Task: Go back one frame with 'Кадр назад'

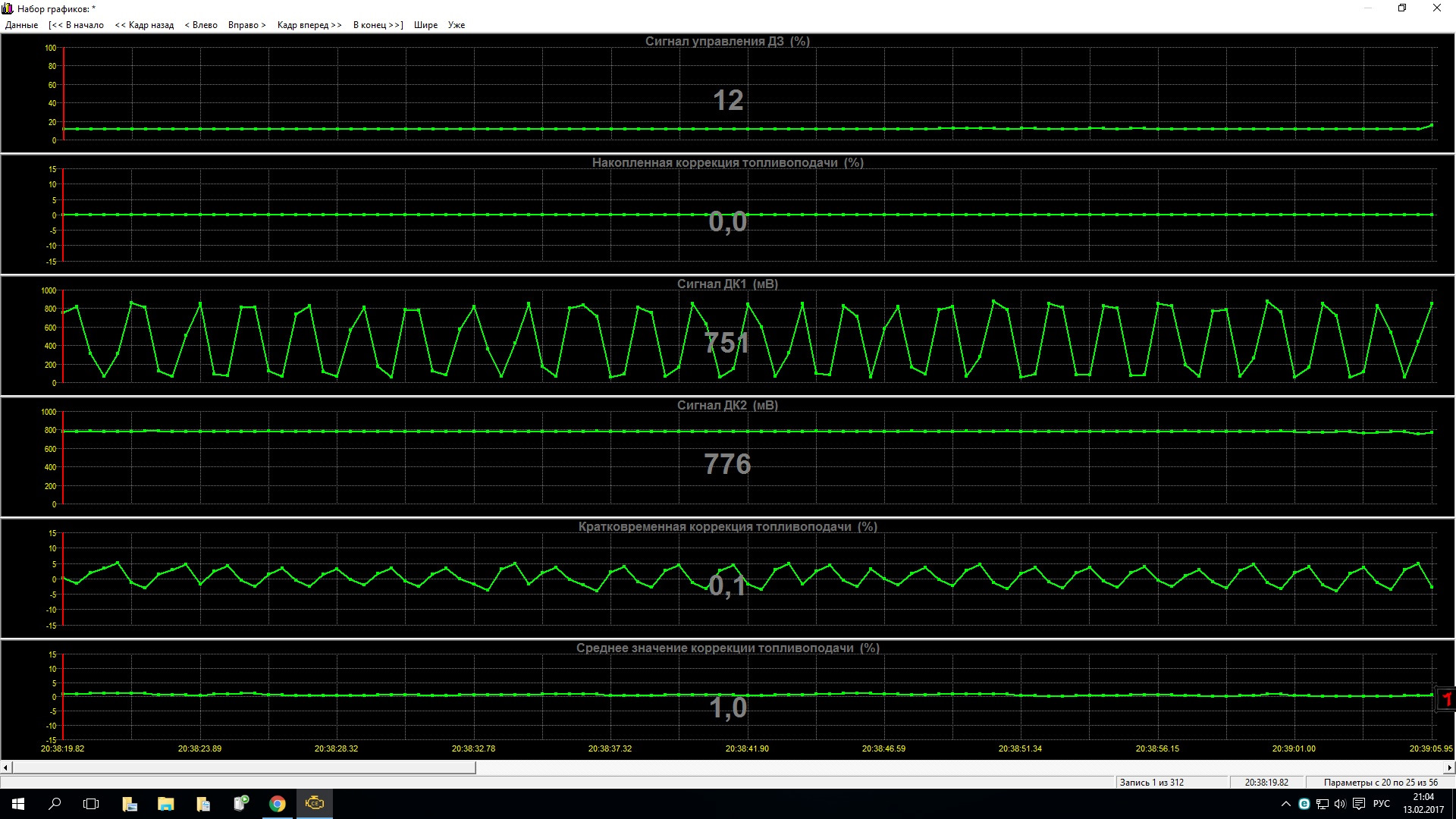Action: [x=144, y=25]
